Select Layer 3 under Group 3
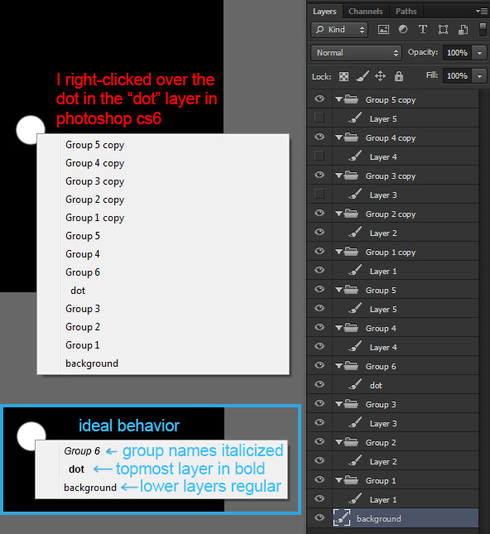The width and height of the screenshot is (490, 534). [393, 423]
